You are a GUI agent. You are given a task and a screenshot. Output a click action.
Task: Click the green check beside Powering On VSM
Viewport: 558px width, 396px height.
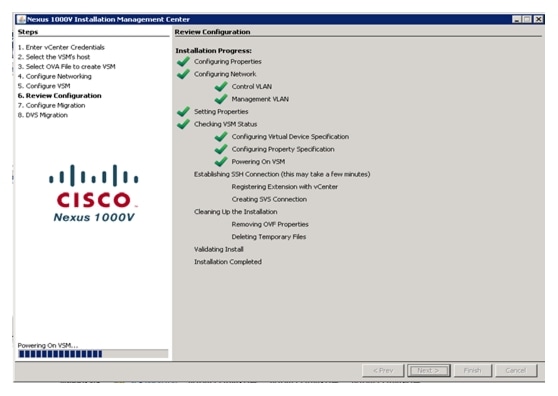221,162
